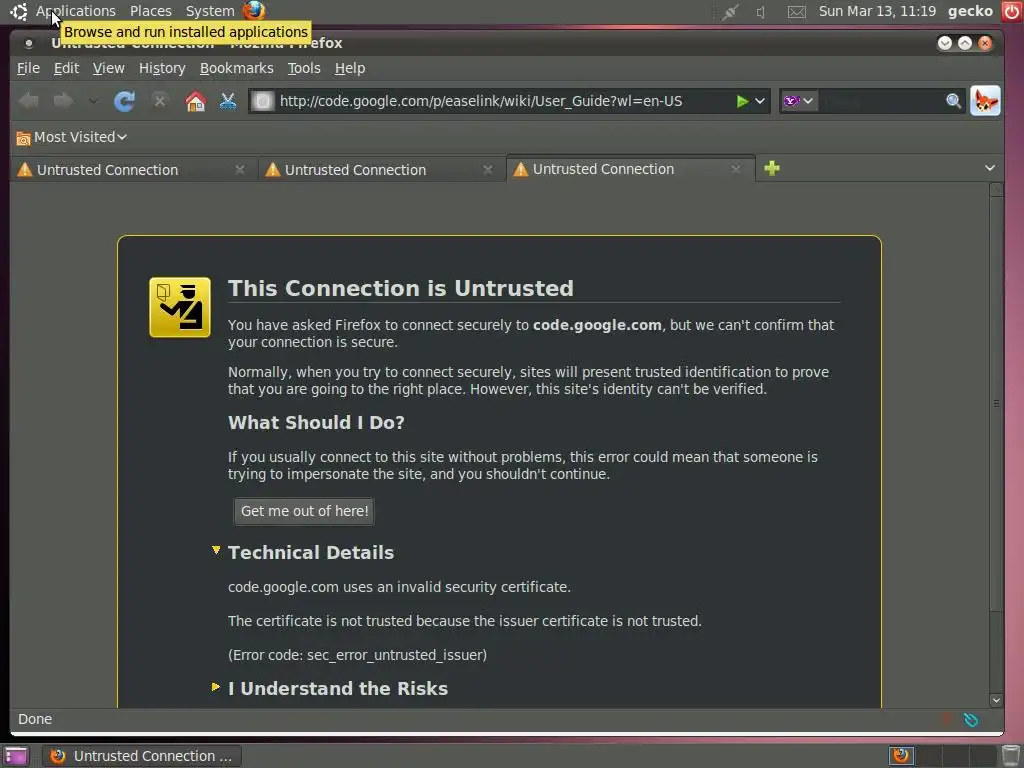Click the red status bar icon
The width and height of the screenshot is (1024, 768).
(946, 719)
